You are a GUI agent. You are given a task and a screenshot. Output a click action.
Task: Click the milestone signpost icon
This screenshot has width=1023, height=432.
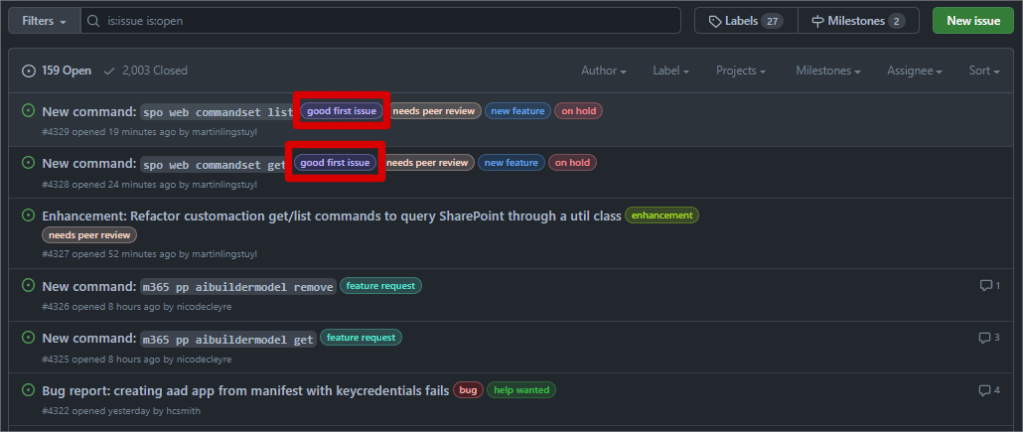[817, 21]
